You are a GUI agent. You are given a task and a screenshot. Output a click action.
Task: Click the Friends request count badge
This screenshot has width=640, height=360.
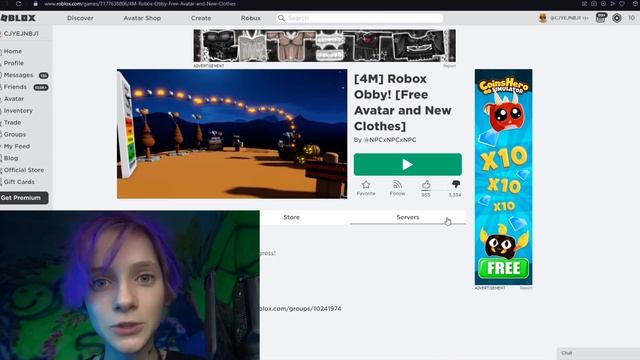41,87
